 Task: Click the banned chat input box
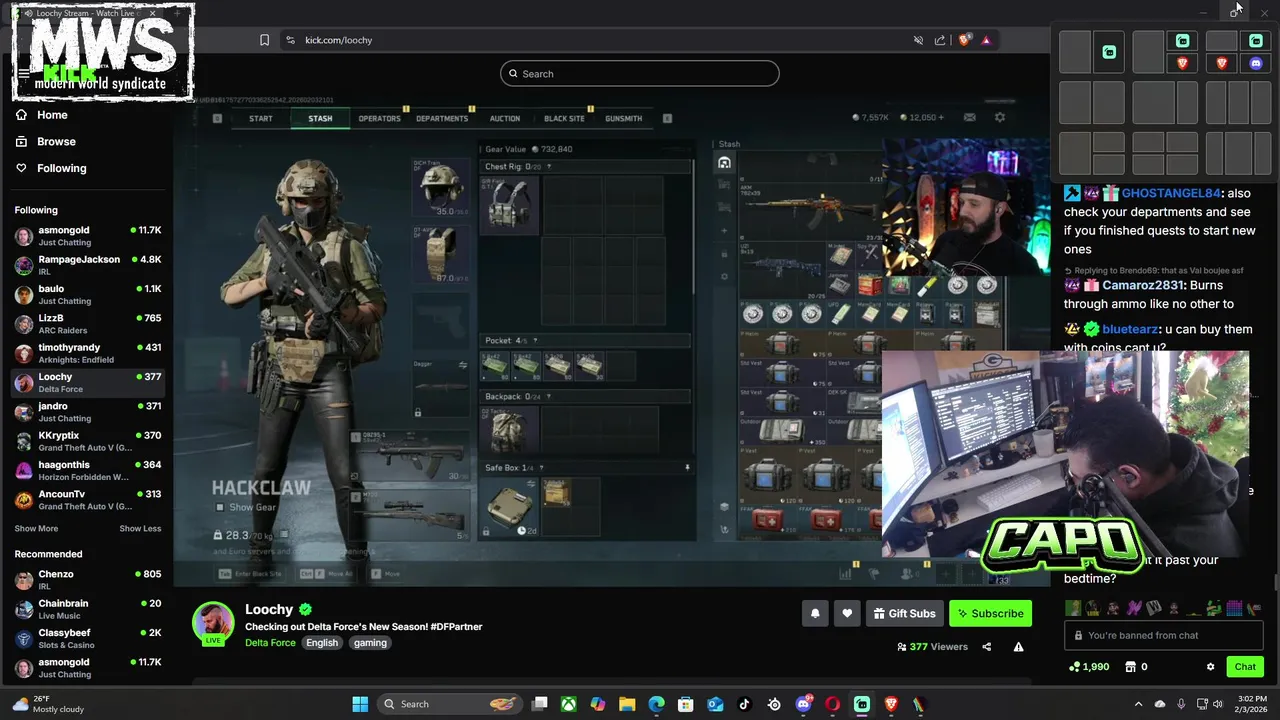(x=1165, y=635)
